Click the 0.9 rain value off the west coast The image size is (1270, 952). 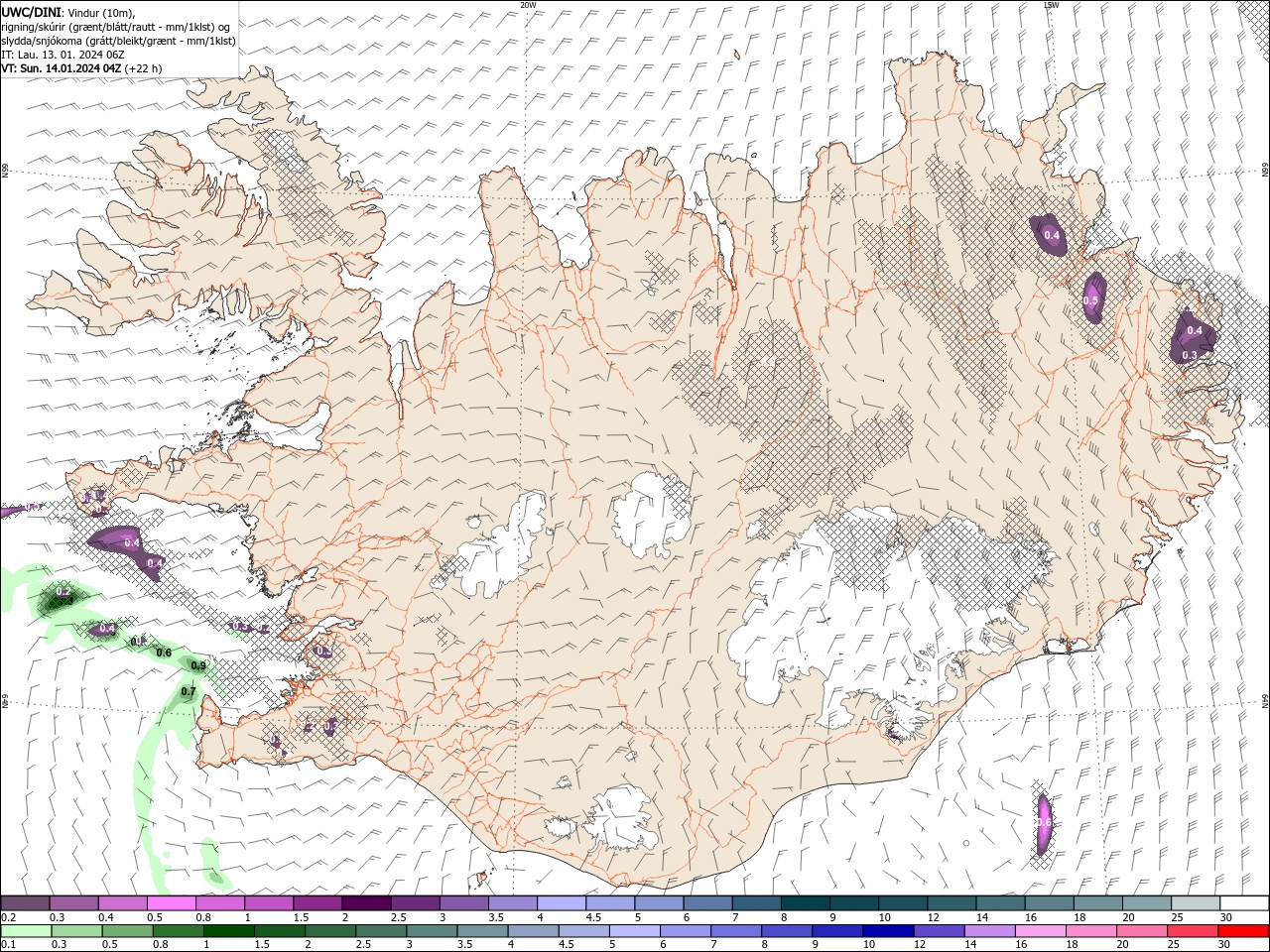coord(197,666)
